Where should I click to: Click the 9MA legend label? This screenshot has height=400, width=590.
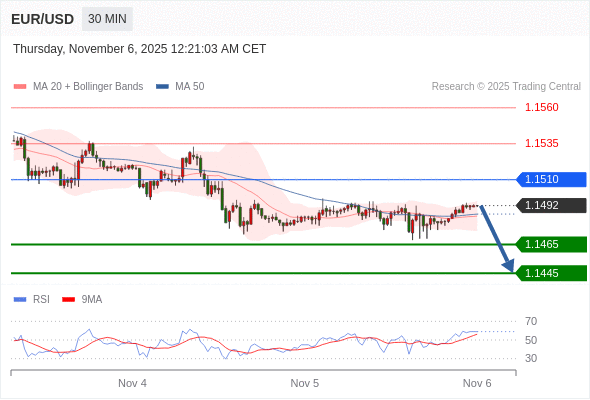pos(92,300)
